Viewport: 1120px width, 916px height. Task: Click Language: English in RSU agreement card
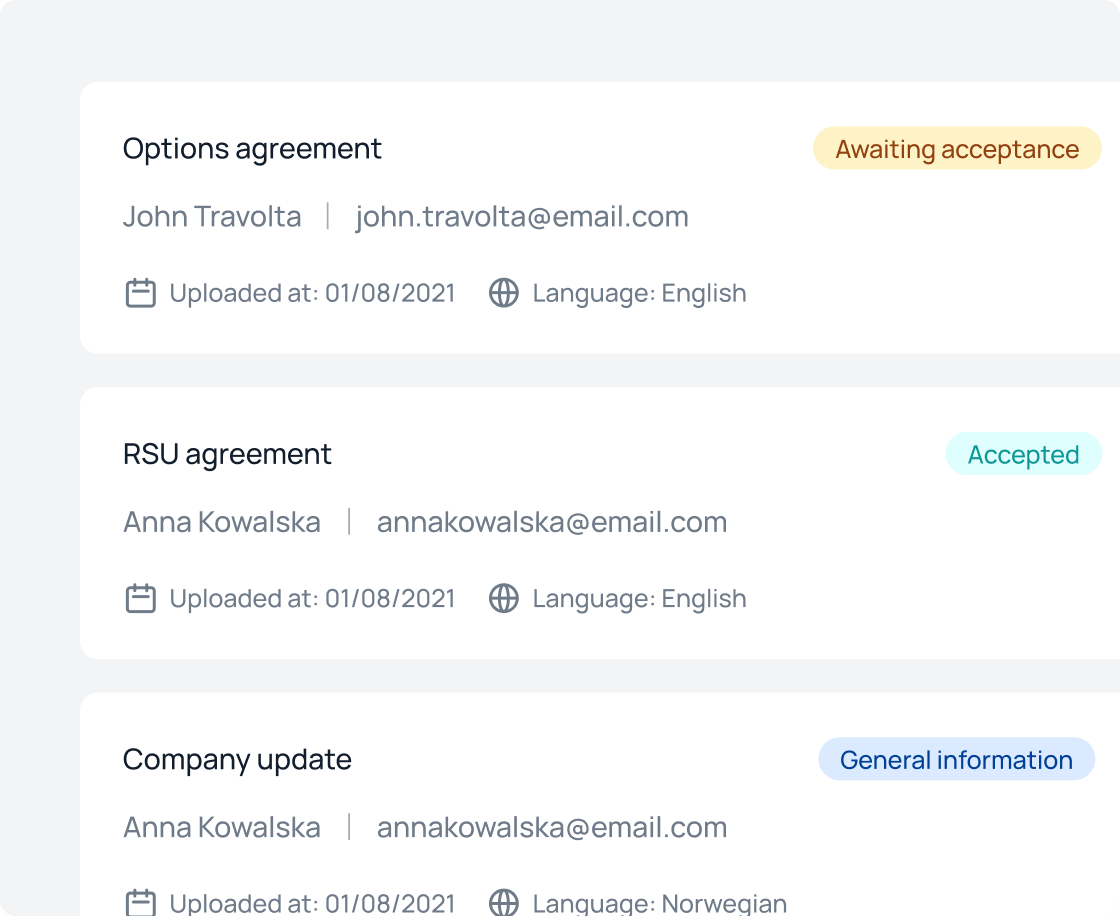639,599
